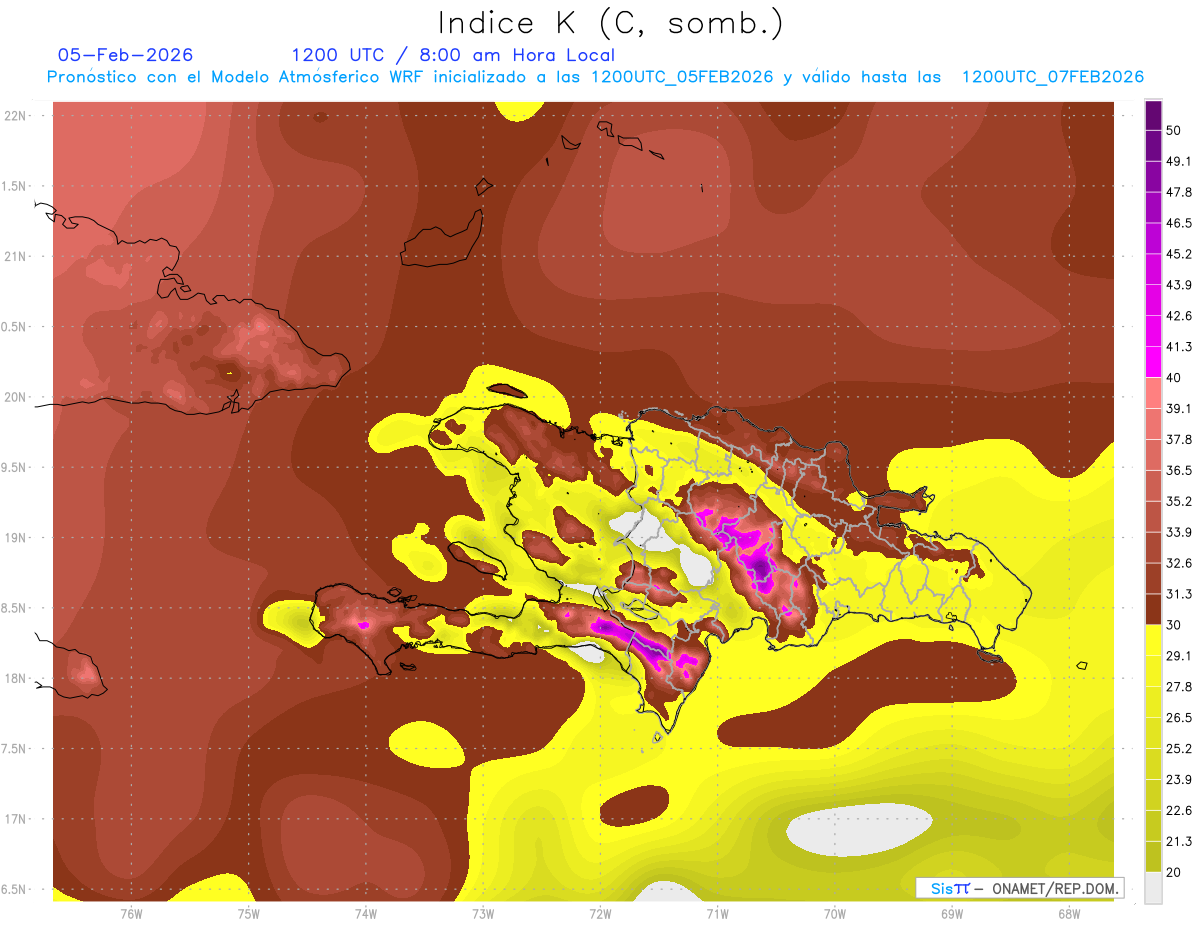Click the legend value '37.8'
Image resolution: width=1200 pixels, height=927 pixels.
coord(1179,439)
